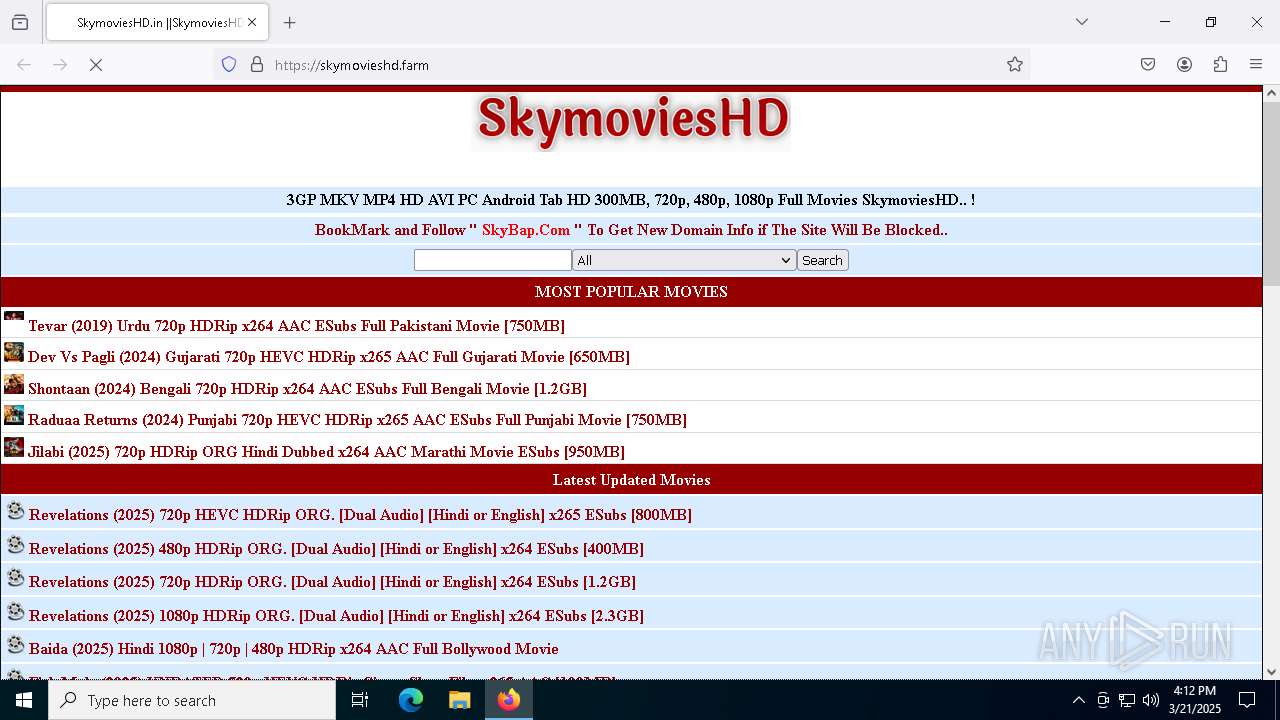Click thumbnail beside Dev Vs Pagli
Viewport: 1280px width, 720px height.
(14, 352)
